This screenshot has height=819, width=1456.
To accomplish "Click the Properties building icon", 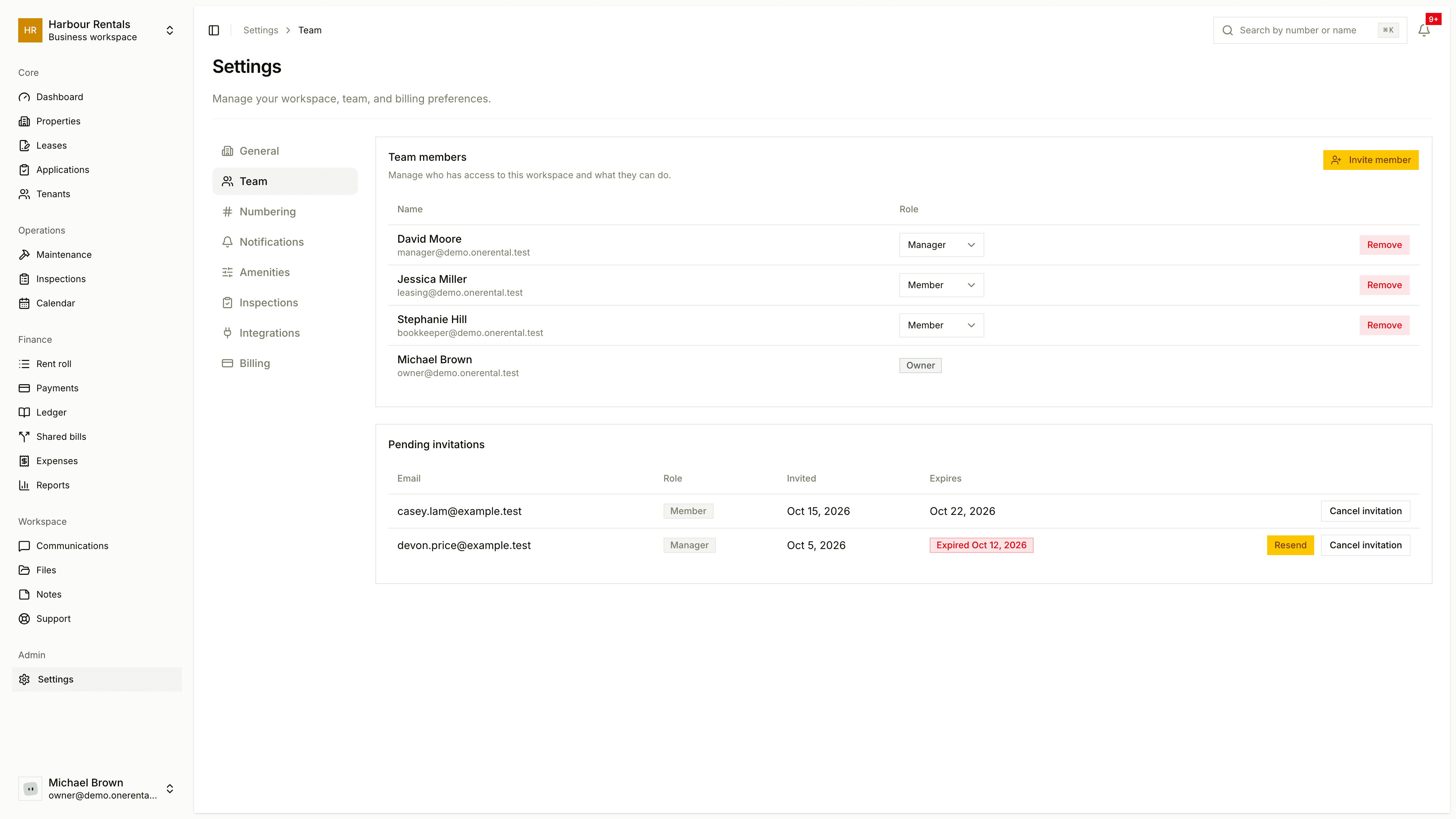I will click(24, 121).
